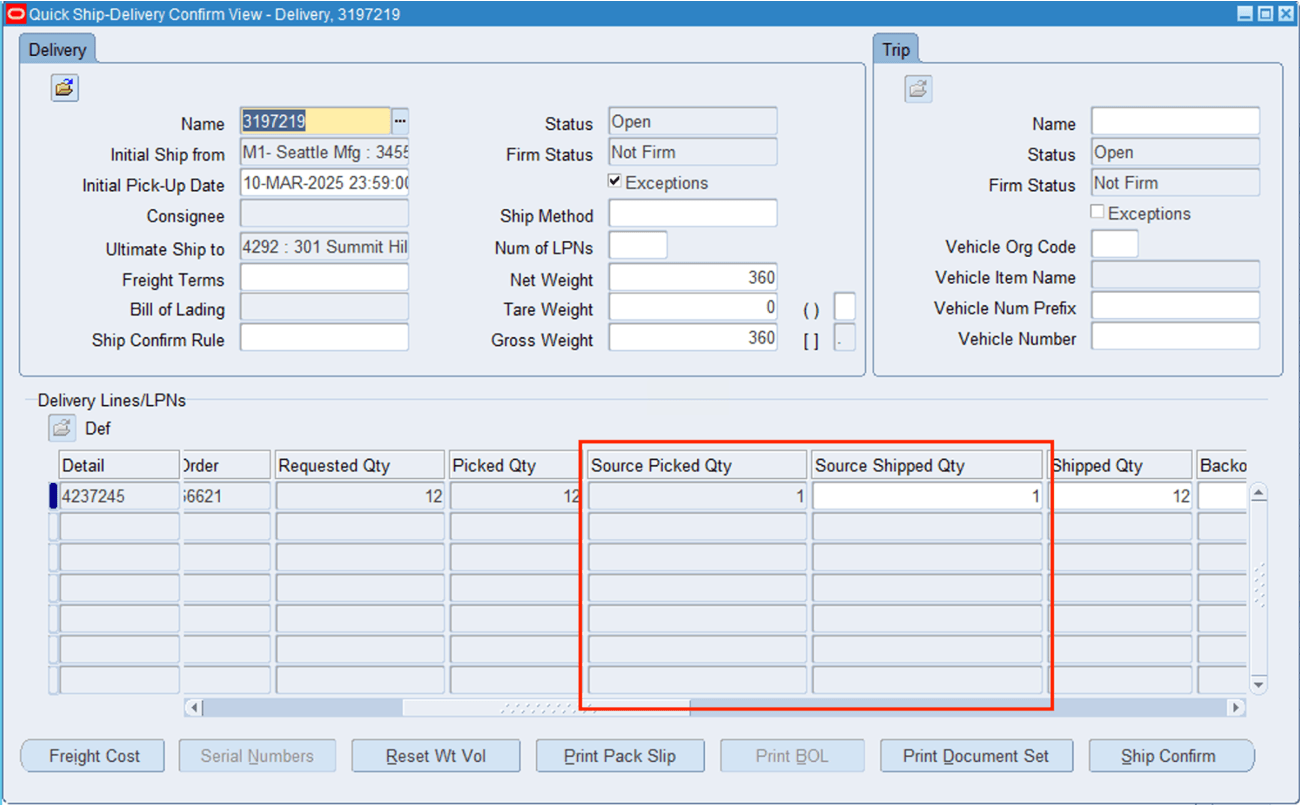
Task: Click the Source Shipped Qty column header
Action: click(928, 465)
